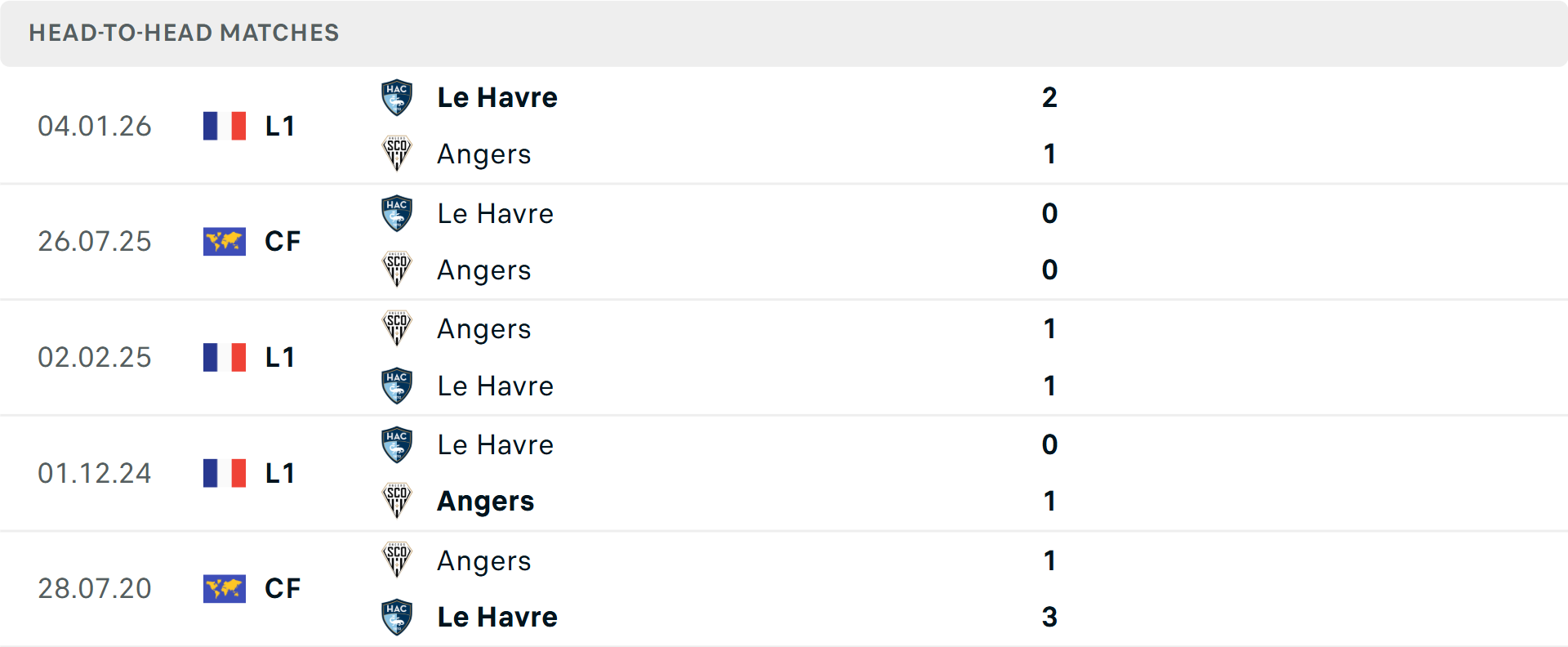The image size is (1568, 647).
Task: Select the Angers team name in bottom match
Action: (x=483, y=560)
